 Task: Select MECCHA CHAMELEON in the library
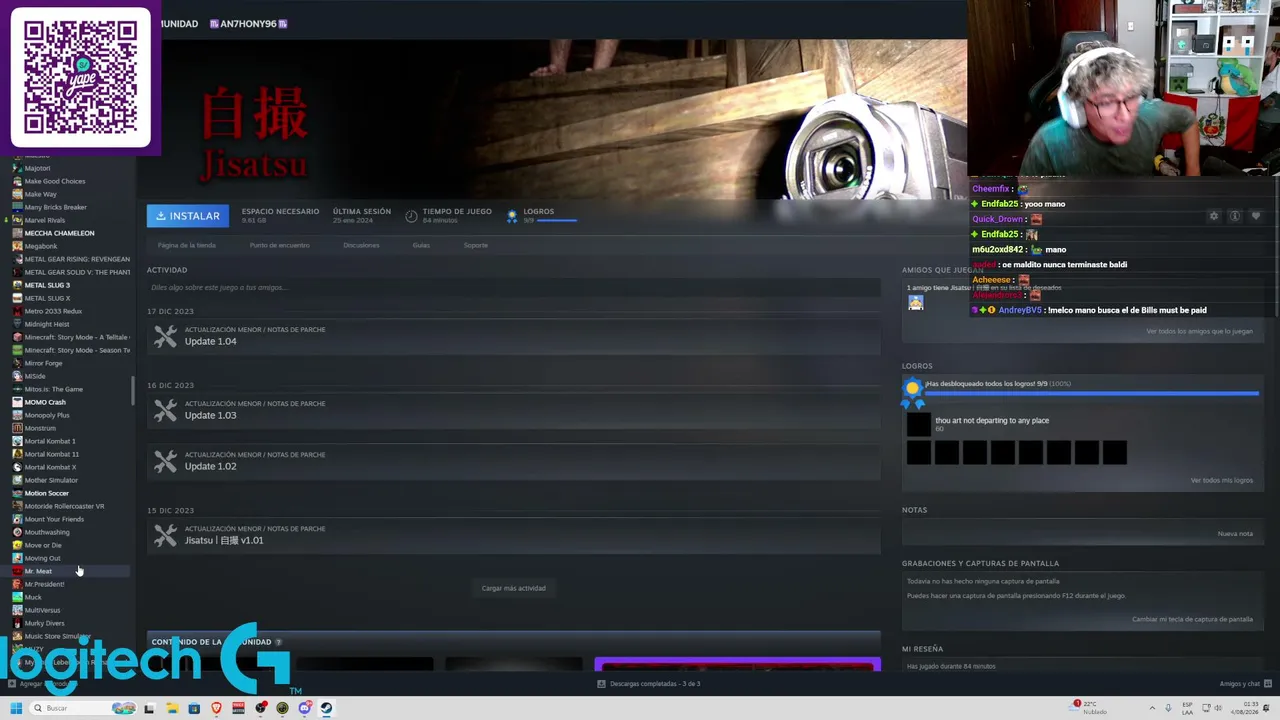(59, 233)
